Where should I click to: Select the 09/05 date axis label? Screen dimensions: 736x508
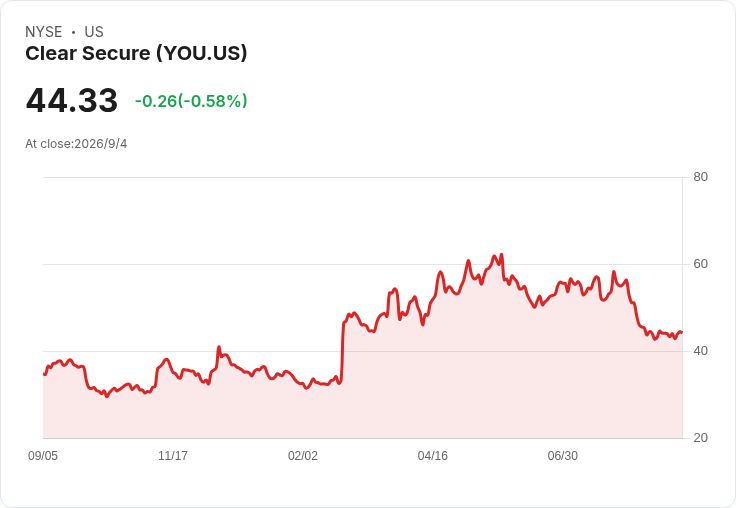point(43,455)
